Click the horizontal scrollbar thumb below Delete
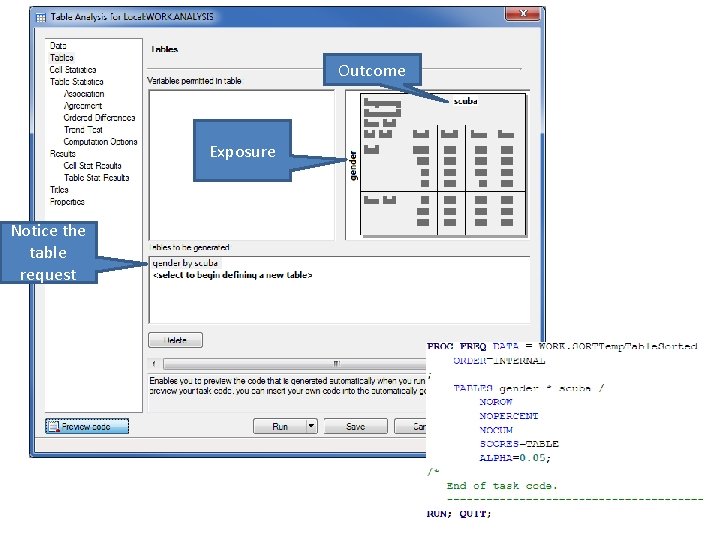Screen dimensions: 720x540 [294, 364]
